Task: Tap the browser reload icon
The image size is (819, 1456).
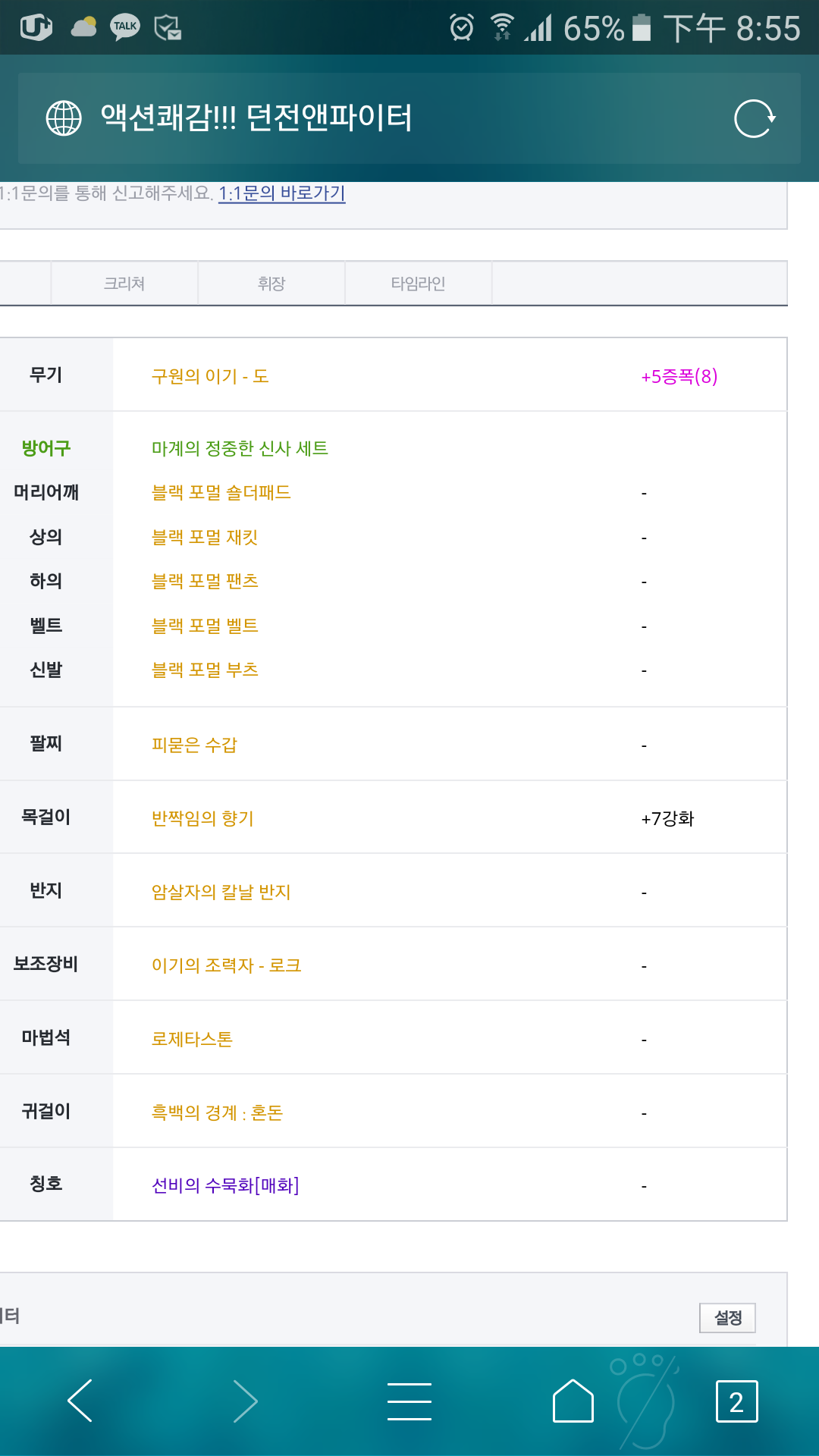Action: [755, 118]
